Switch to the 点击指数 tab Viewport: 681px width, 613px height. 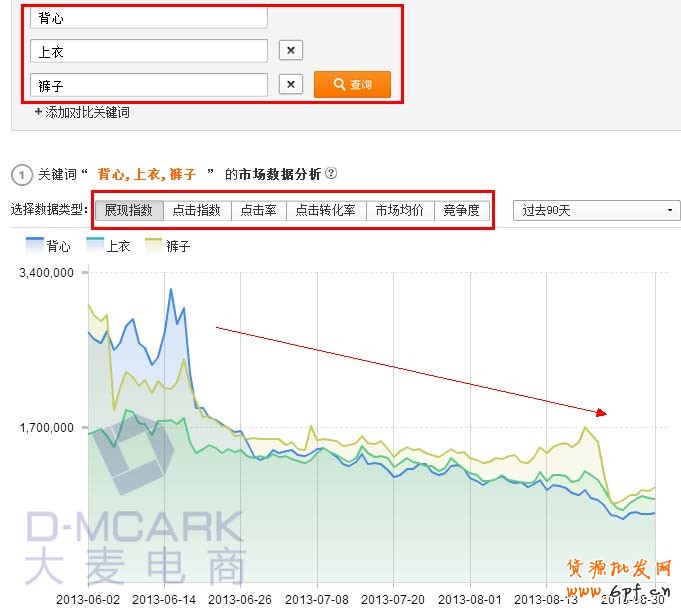tap(196, 210)
